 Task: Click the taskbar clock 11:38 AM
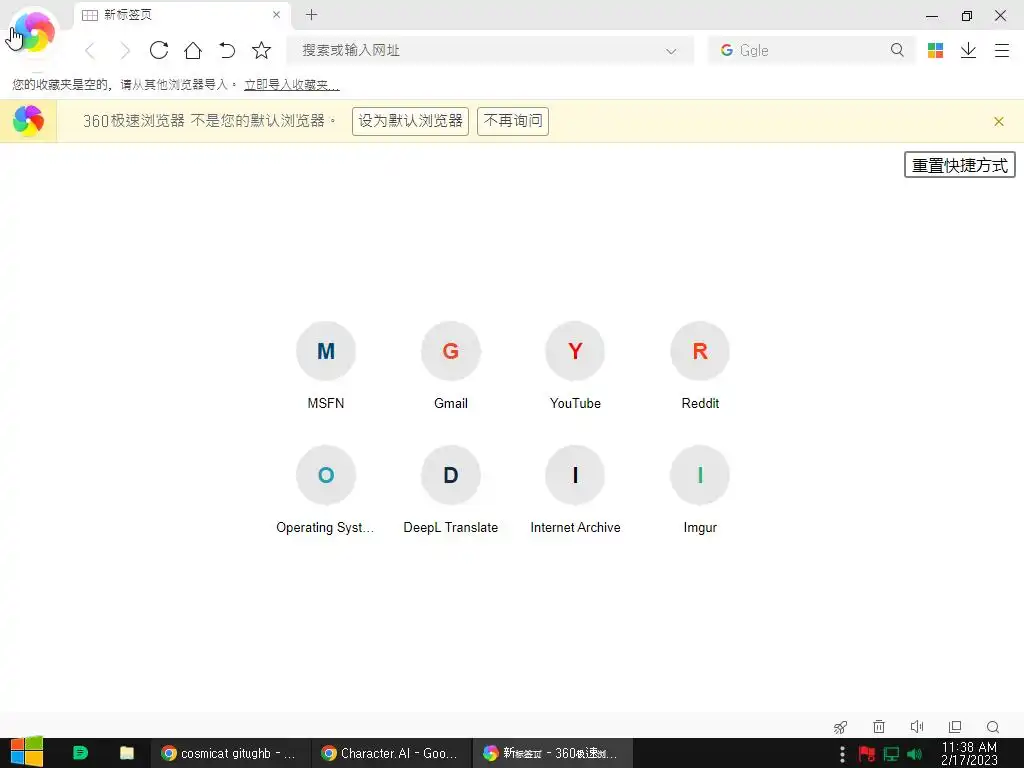[969, 753]
